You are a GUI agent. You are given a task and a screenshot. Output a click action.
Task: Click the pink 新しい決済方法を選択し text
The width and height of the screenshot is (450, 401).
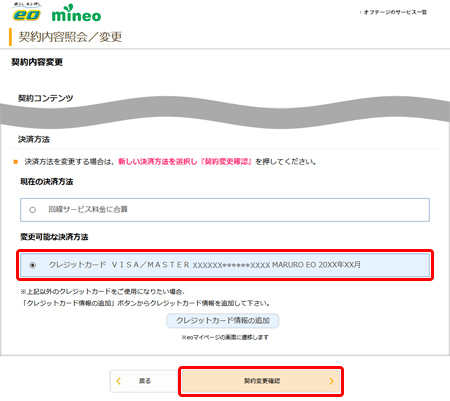click(x=158, y=162)
